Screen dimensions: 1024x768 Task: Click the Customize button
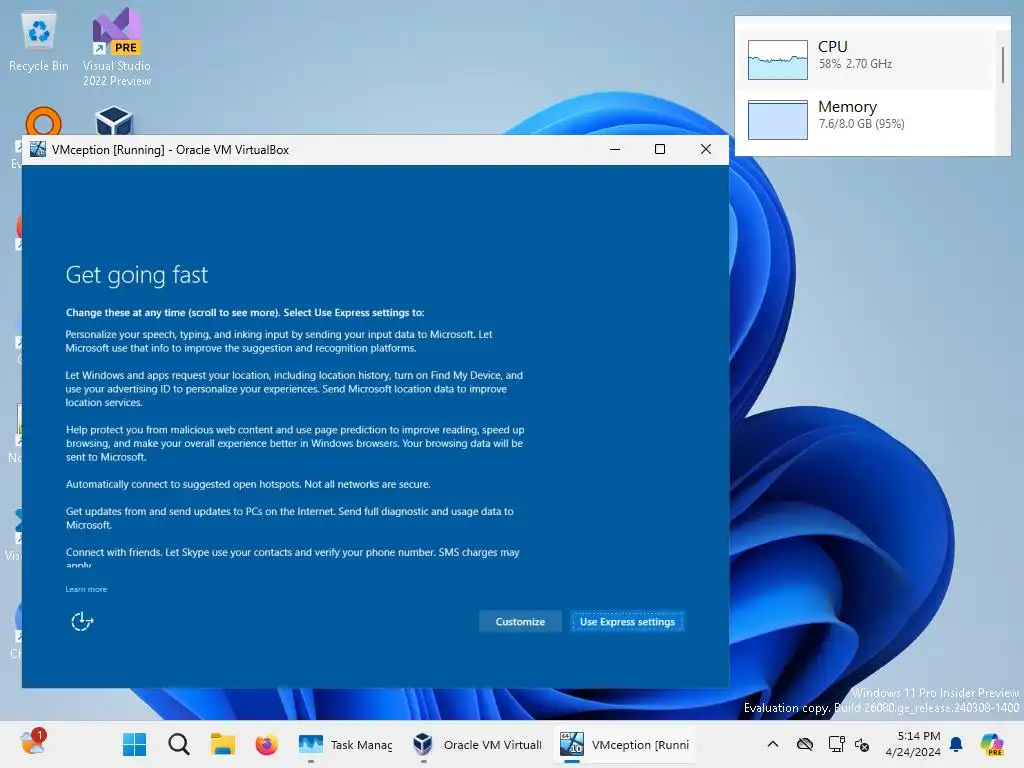520,622
